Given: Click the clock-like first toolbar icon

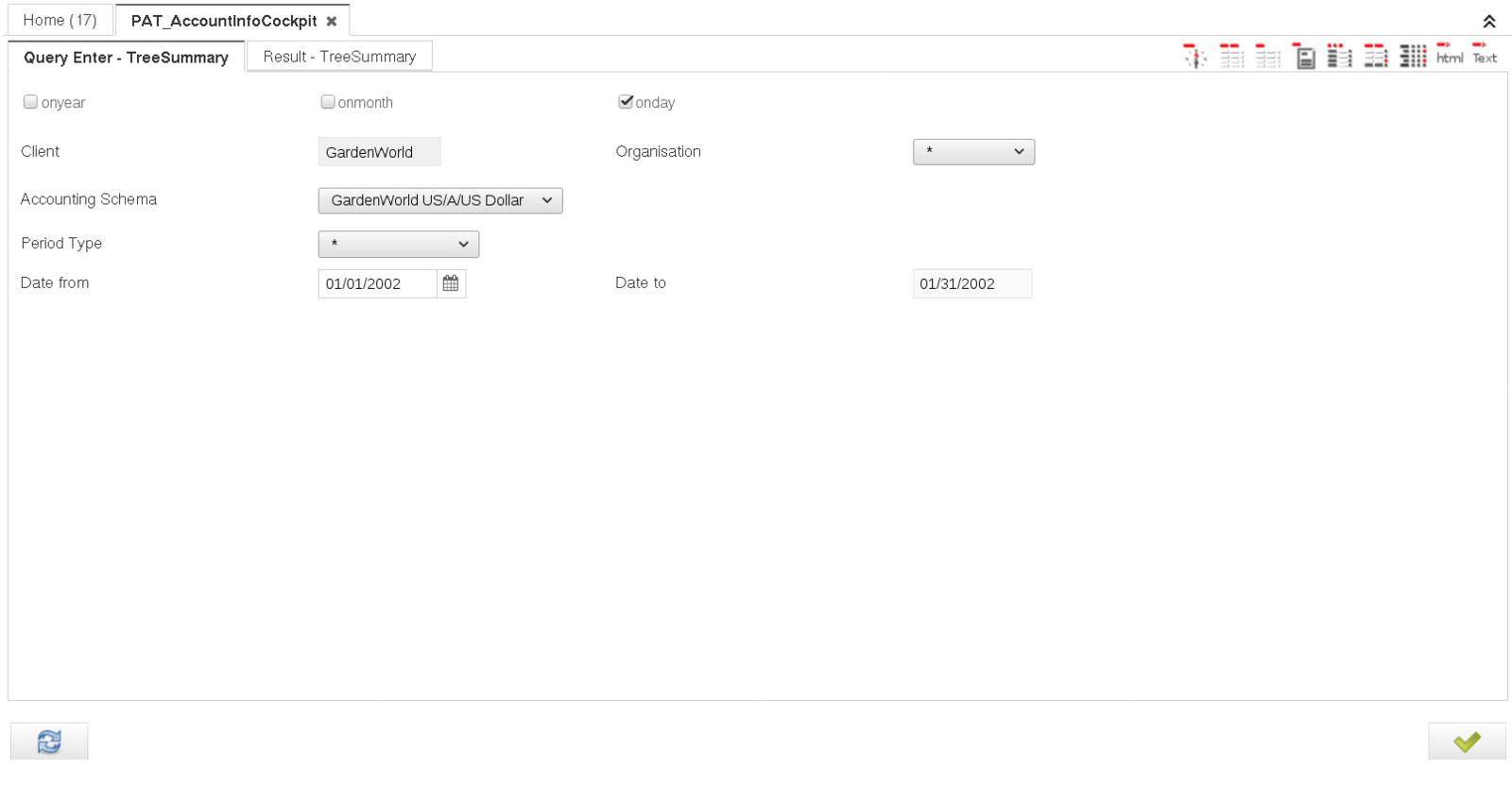Looking at the screenshot, I should (x=1194, y=57).
